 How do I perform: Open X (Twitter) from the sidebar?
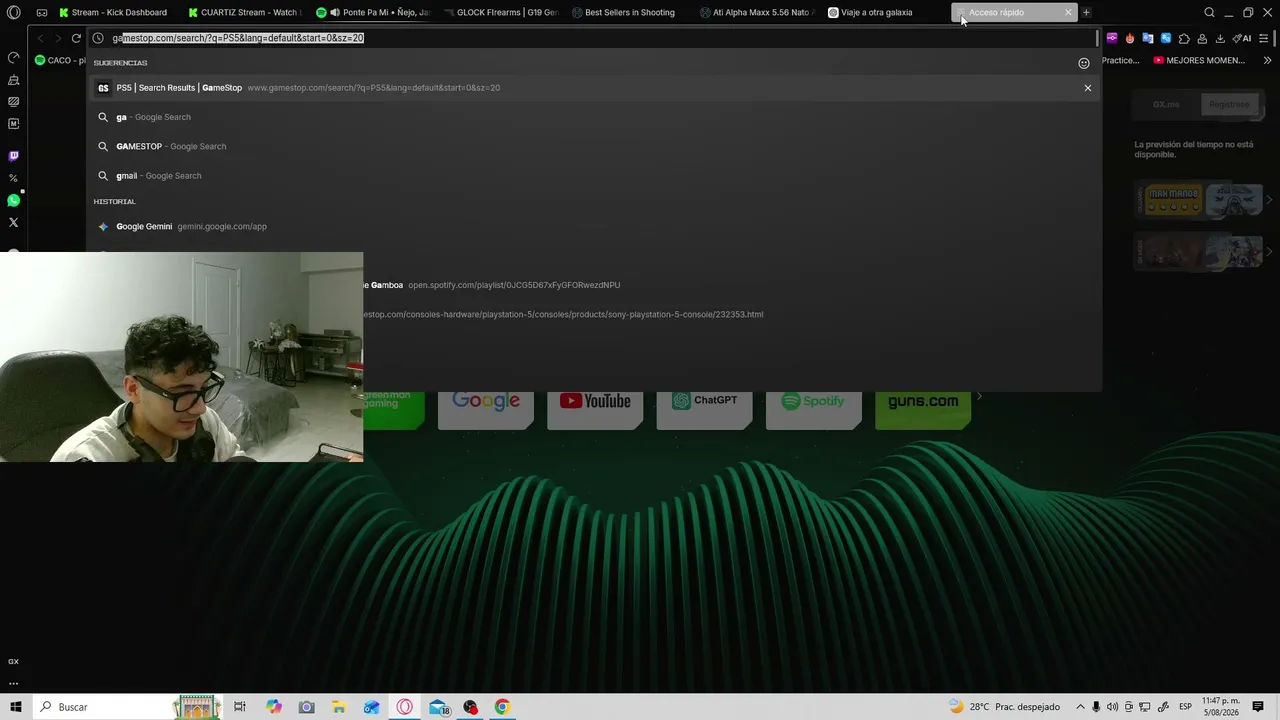pyautogui.click(x=14, y=222)
